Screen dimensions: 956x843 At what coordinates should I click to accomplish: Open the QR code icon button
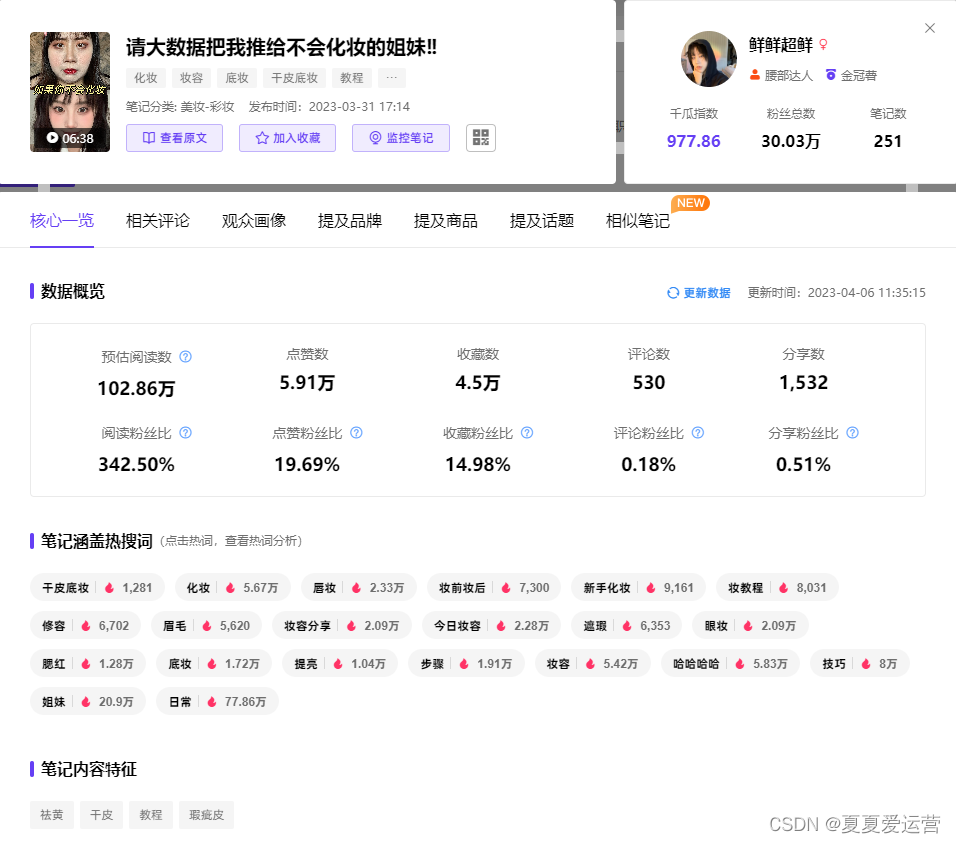480,138
